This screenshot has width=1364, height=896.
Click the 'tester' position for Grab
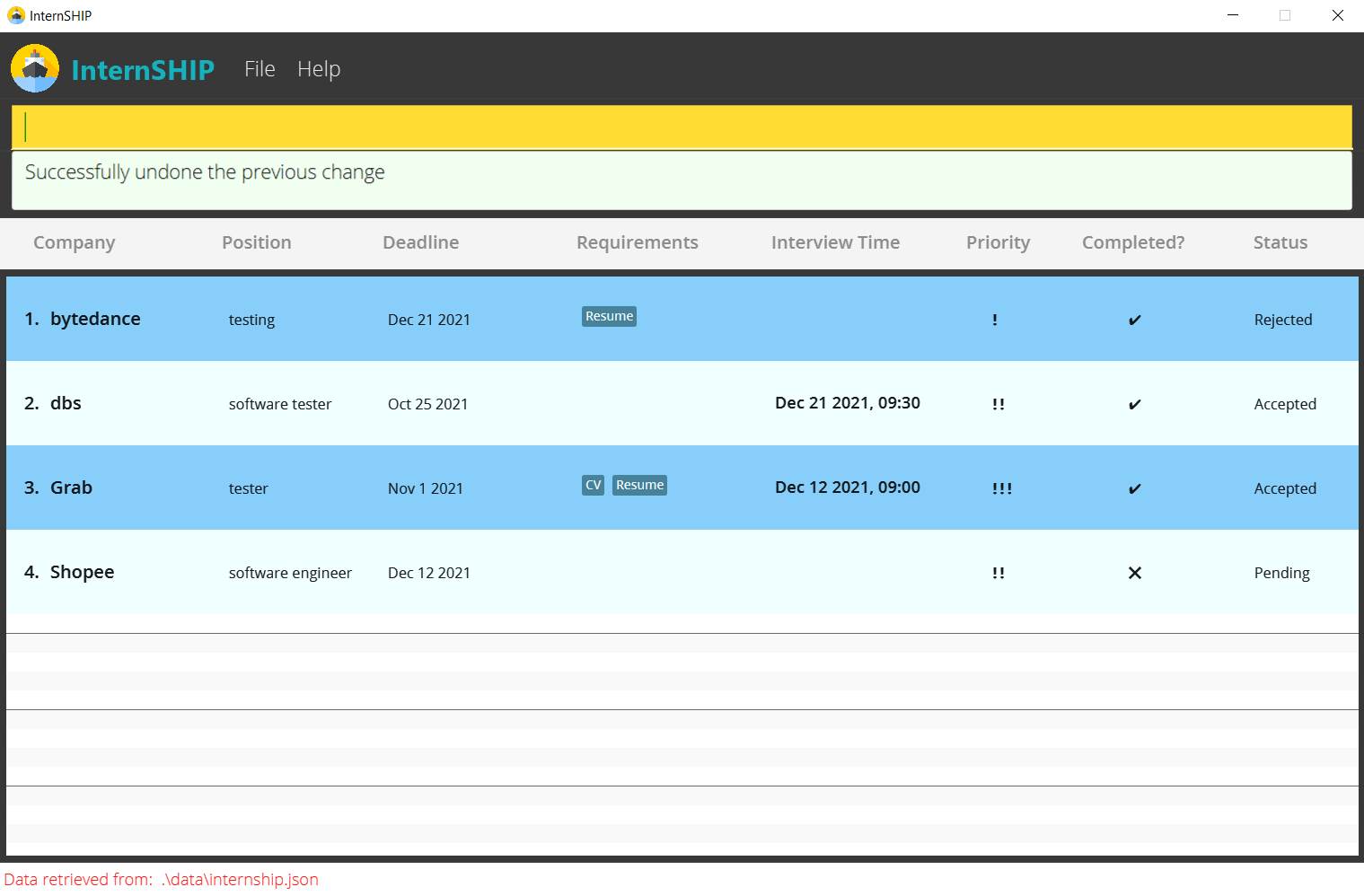(x=248, y=488)
